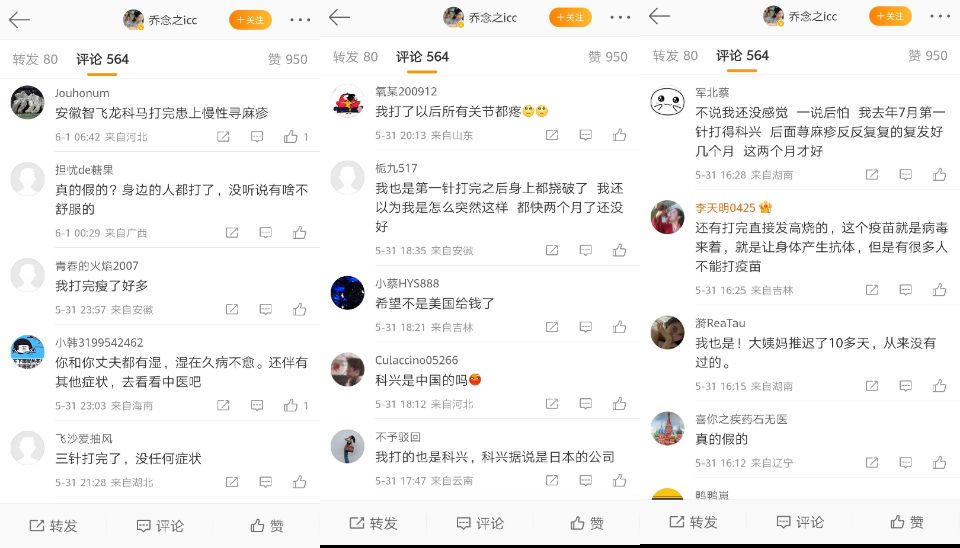The height and width of the screenshot is (548, 960).
Task: Open 赞 950 tab in right panel
Action: pyautogui.click(x=928, y=56)
